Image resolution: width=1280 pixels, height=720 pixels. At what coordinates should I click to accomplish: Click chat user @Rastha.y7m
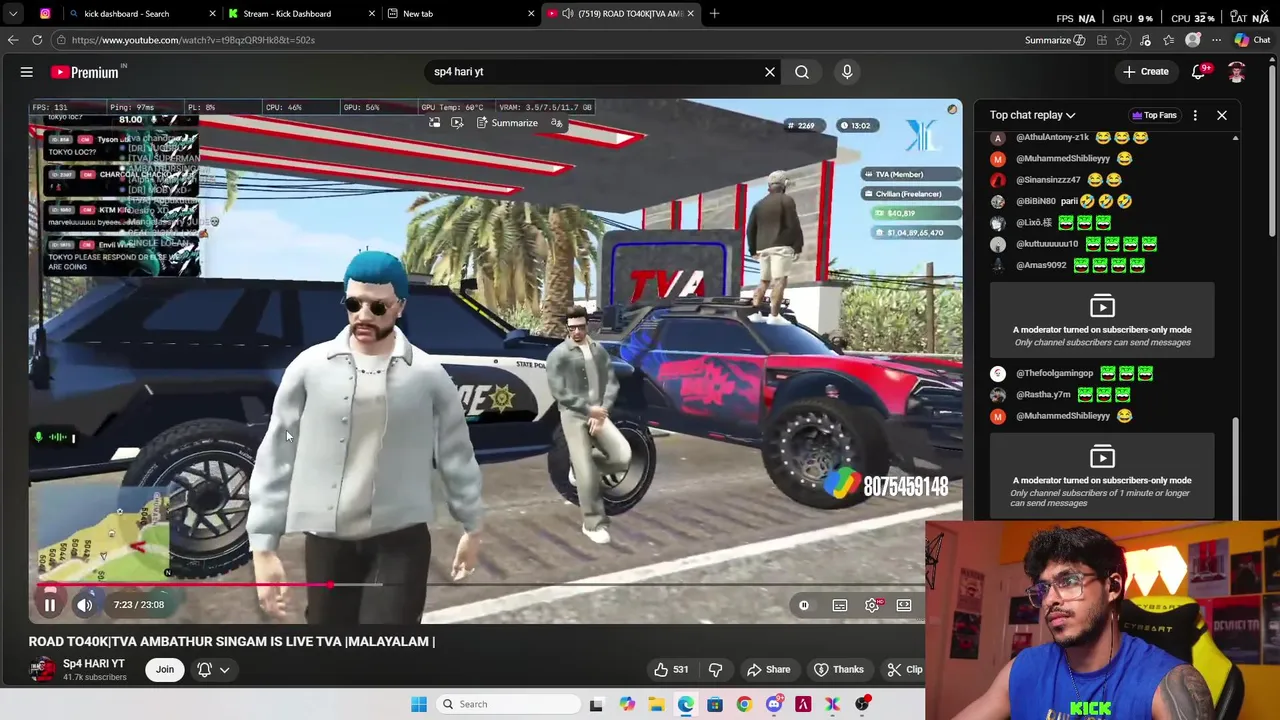[1043, 394]
